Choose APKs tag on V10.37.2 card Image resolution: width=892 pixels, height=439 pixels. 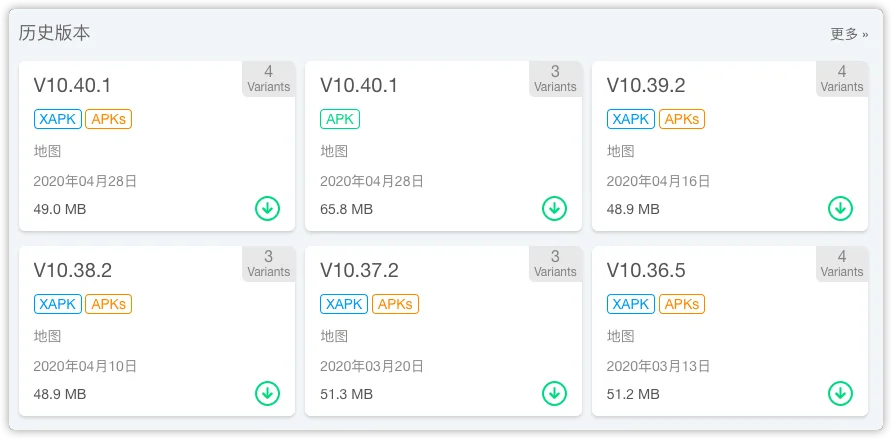pos(395,304)
